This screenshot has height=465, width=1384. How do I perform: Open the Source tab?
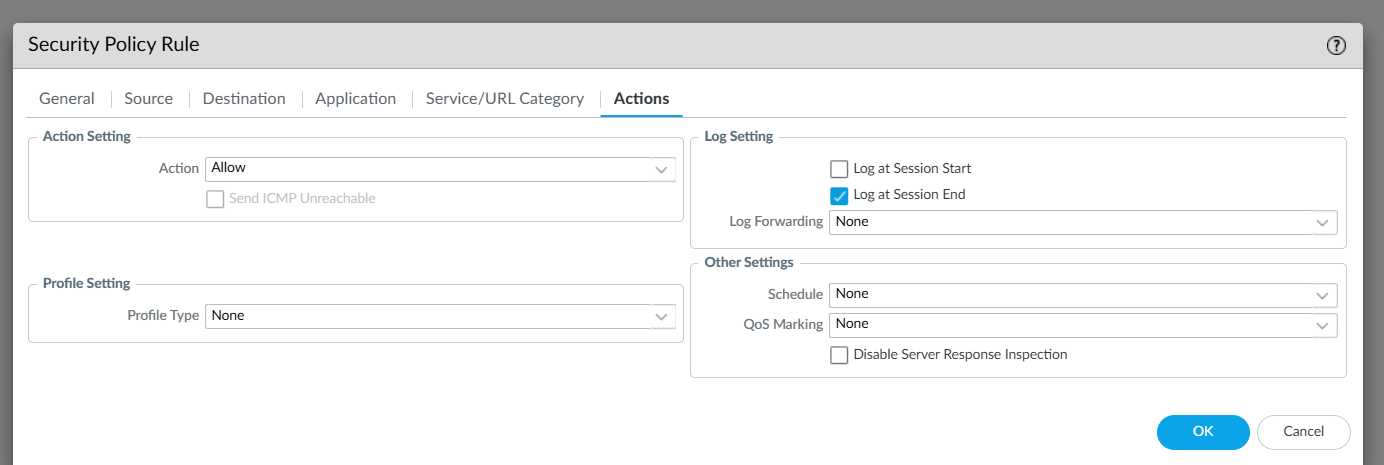click(x=148, y=98)
